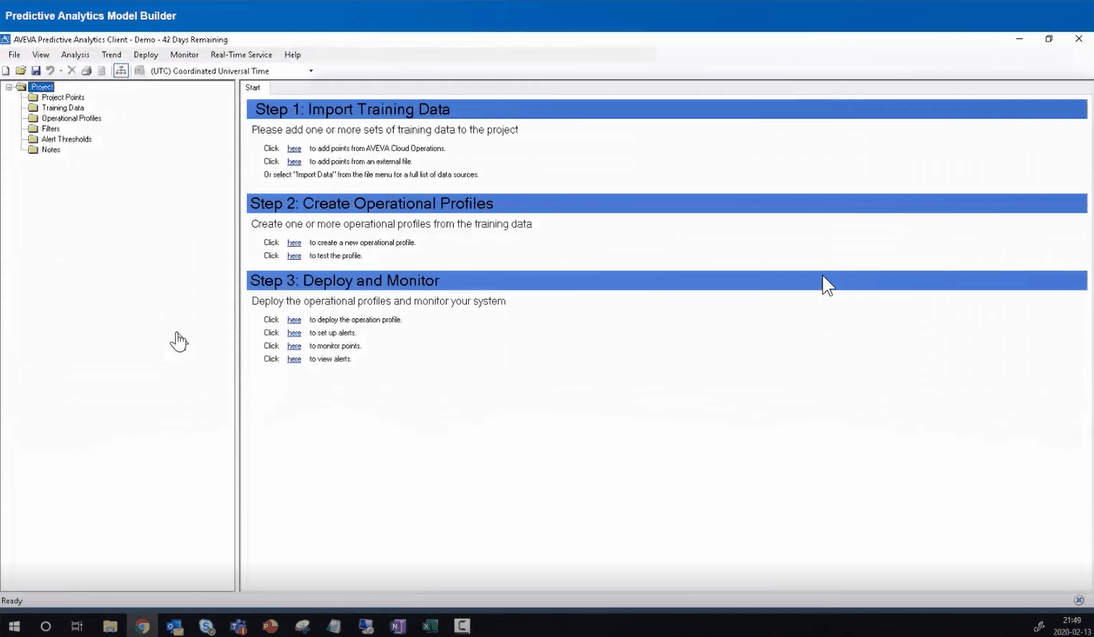Click the Print toolbar icon
This screenshot has width=1094, height=637.
(x=86, y=71)
